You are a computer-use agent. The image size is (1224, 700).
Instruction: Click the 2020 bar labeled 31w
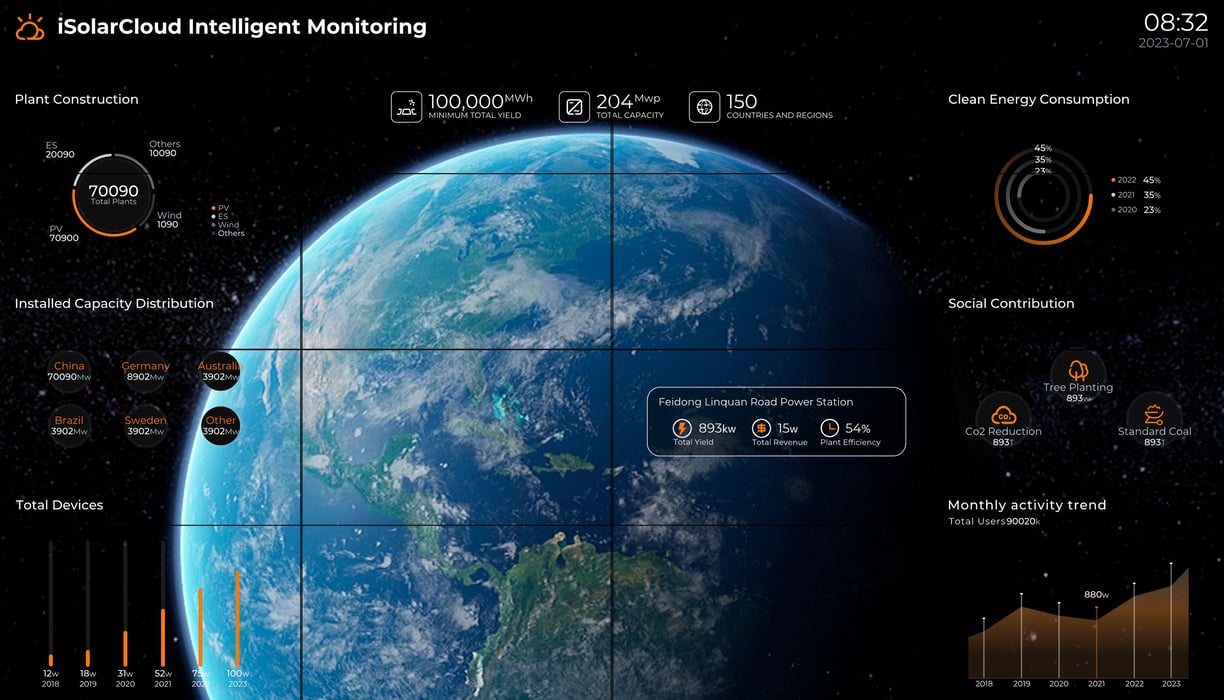coord(125,603)
